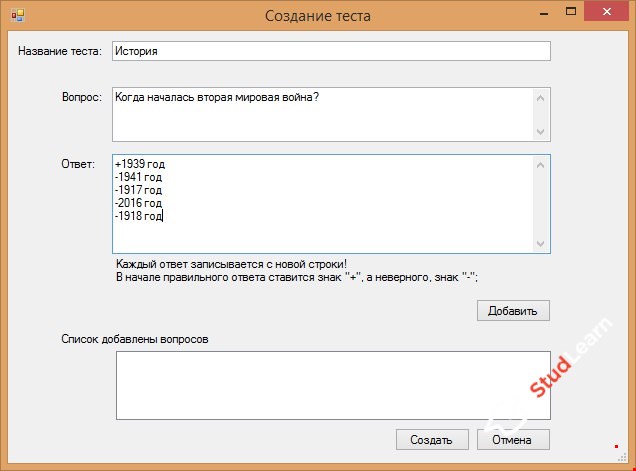Place cursor on the "-1918 год" answer line

pos(139,216)
